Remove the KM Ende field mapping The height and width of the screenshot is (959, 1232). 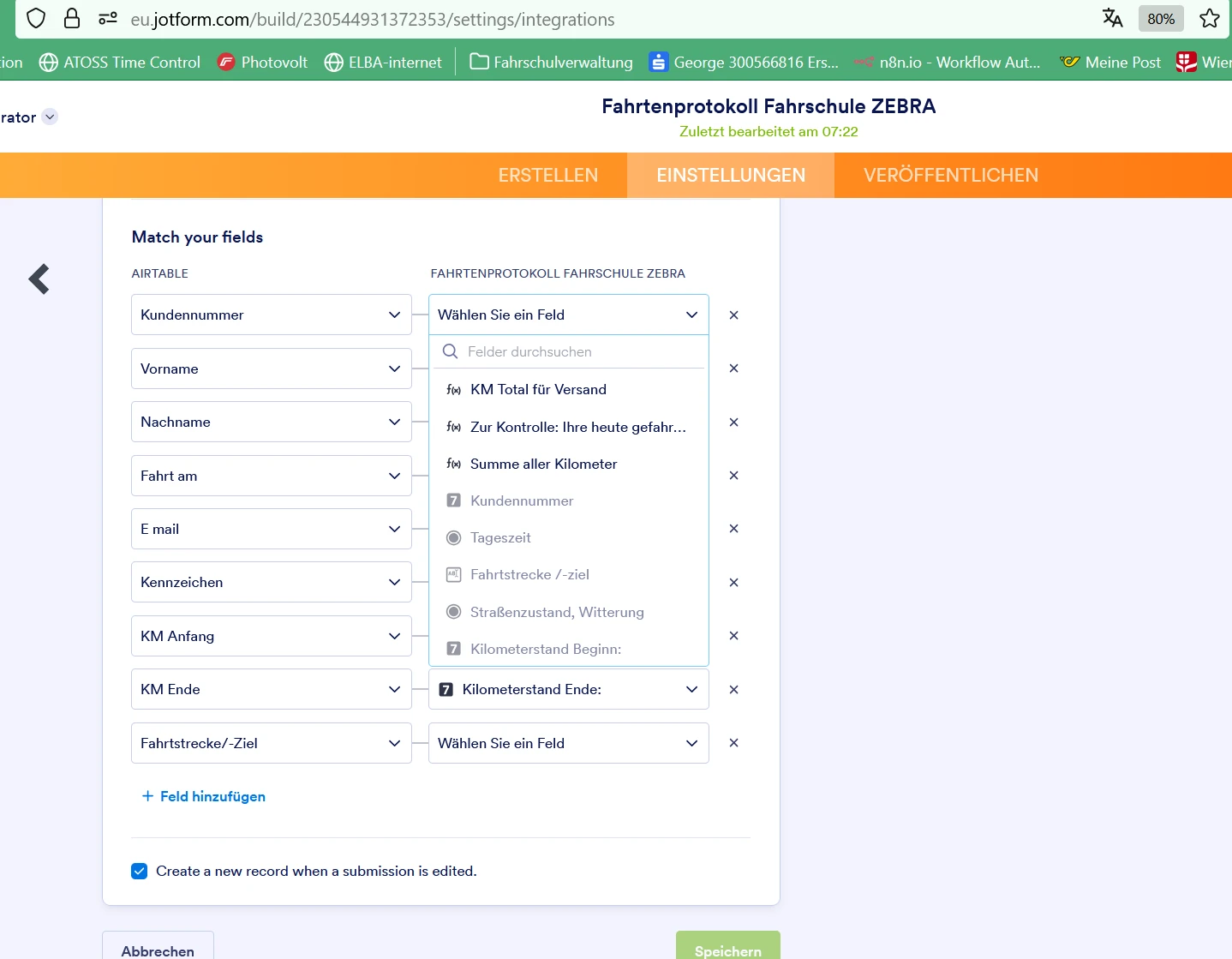(733, 689)
